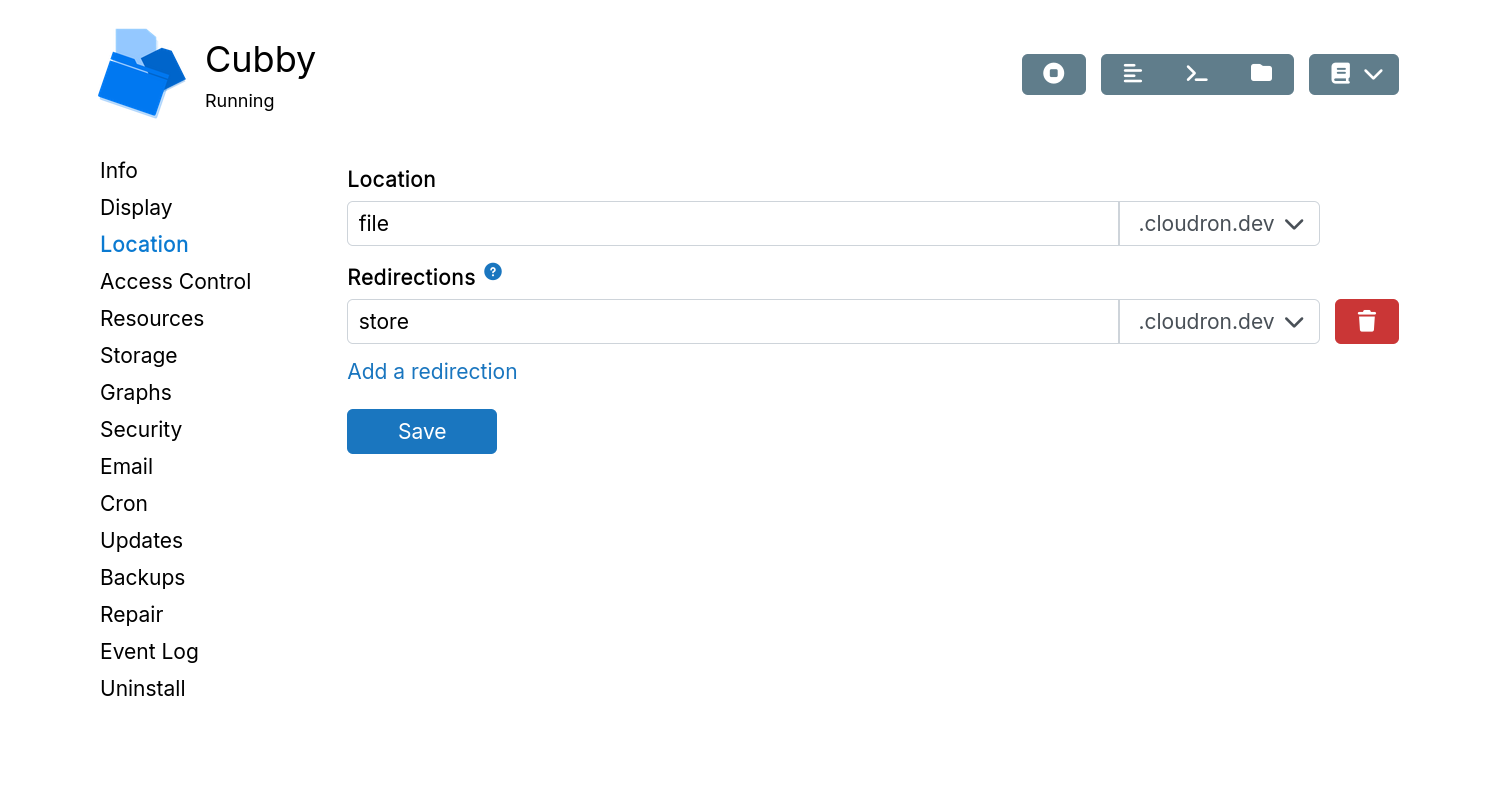Click the Cubby logo image
Screen dimensions: 1491x812
click(142, 72)
